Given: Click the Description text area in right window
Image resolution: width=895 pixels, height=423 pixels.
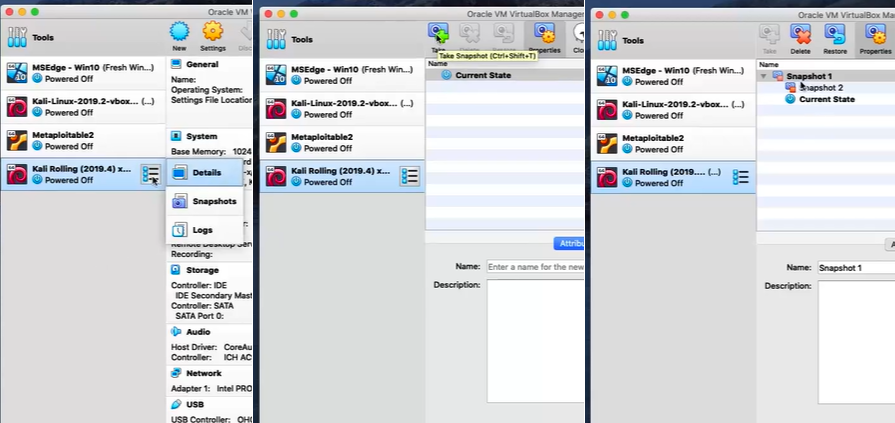Looking at the screenshot, I should point(856,342).
